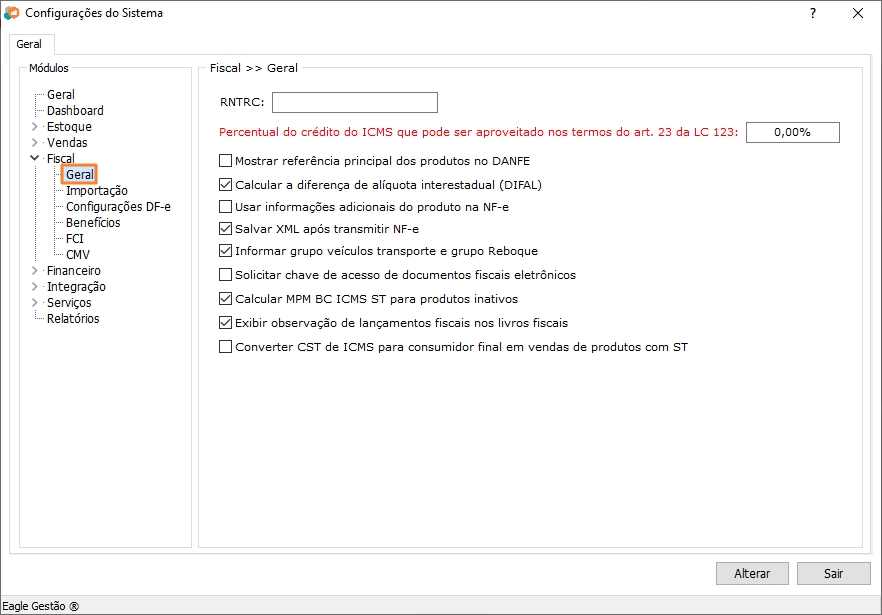The height and width of the screenshot is (615, 882).
Task: Enable Mostrar referência principal dos produtos checkbox
Action: point(225,161)
